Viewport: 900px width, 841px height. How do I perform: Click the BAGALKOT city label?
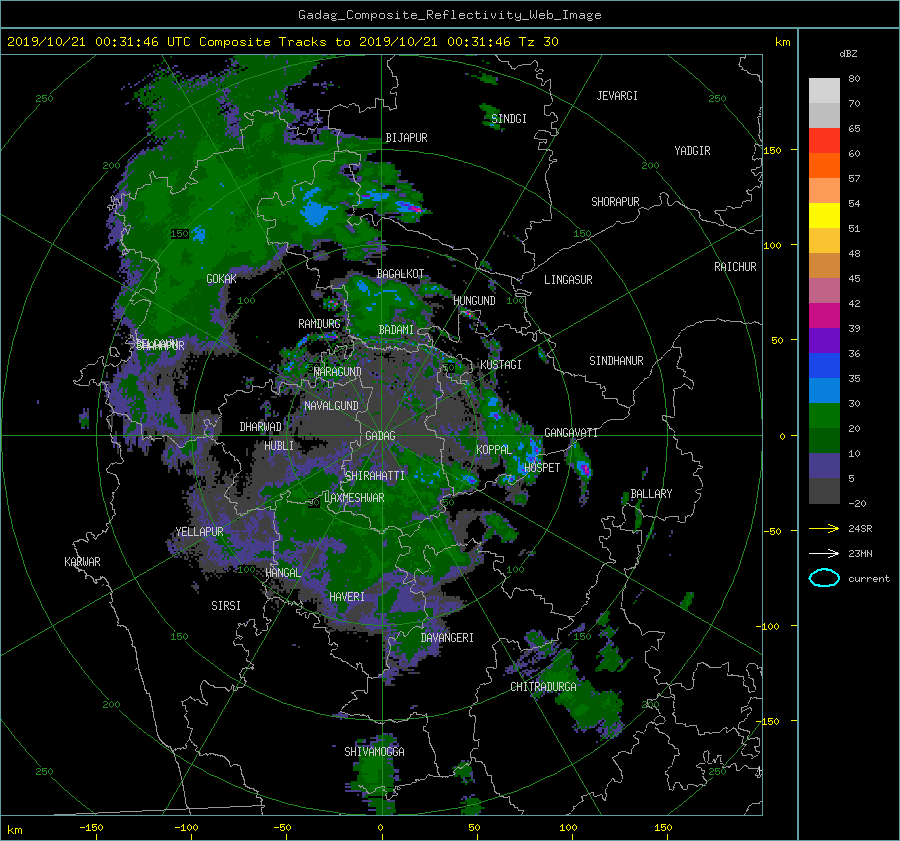pyautogui.click(x=400, y=274)
